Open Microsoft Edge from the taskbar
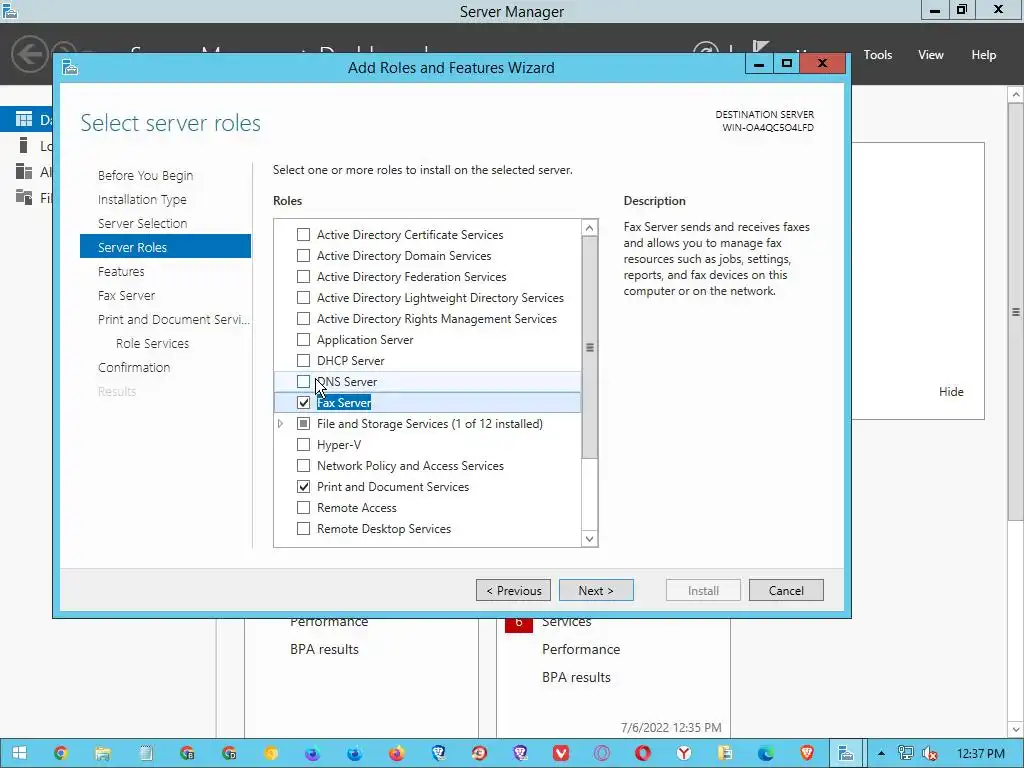1024x768 pixels. pos(765,753)
